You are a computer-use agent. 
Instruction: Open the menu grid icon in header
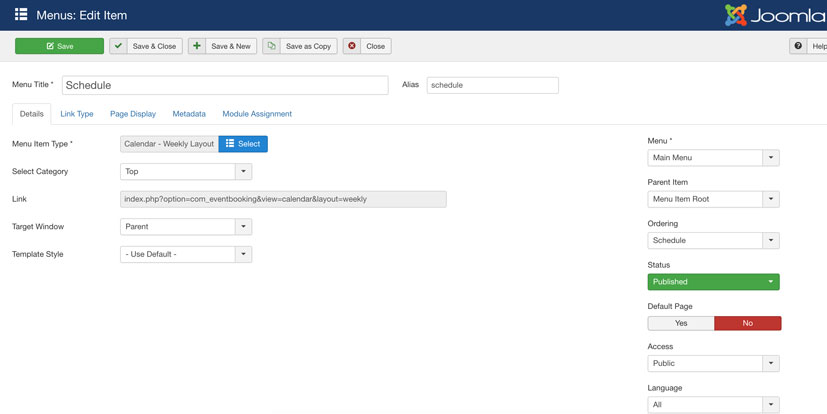coord(20,15)
